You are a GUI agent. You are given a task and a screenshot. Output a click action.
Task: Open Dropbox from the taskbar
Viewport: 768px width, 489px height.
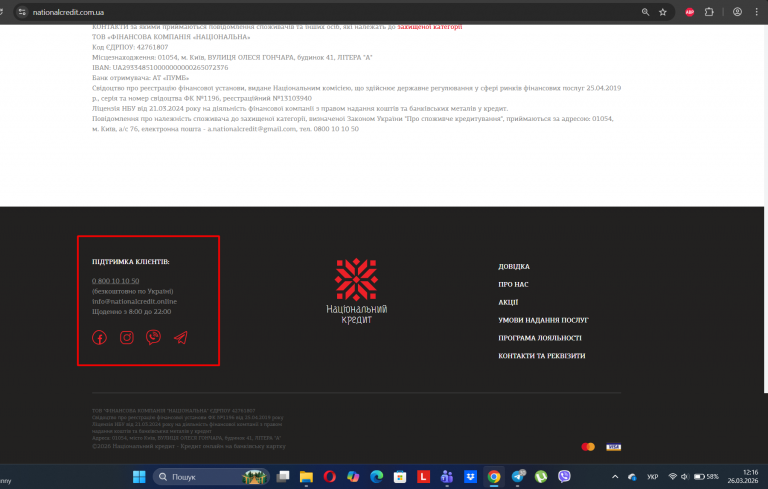[x=470, y=477]
